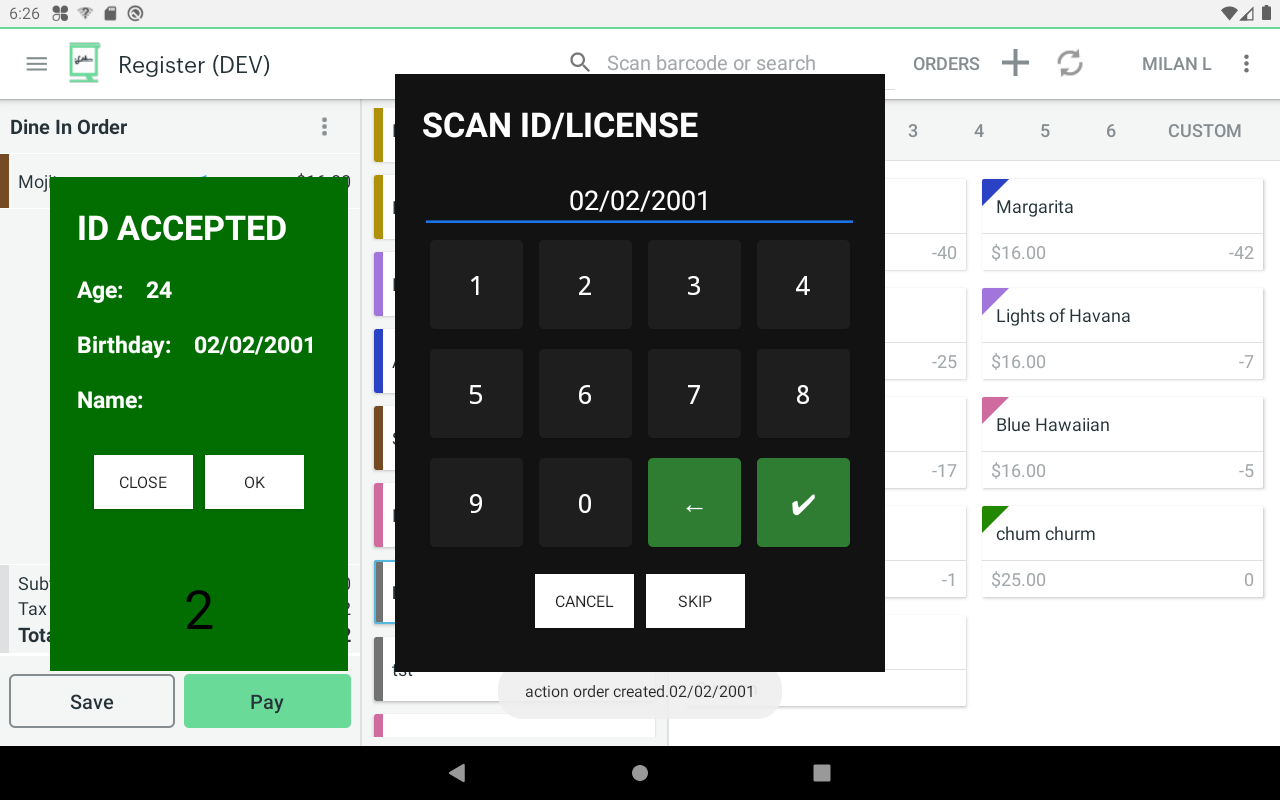Open Dine In Order options menu
This screenshot has width=1280, height=800.
[x=324, y=127]
